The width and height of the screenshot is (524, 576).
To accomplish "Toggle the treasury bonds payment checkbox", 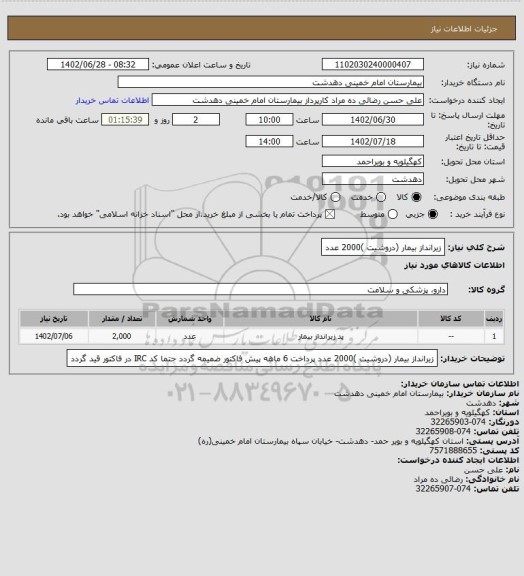I will (330, 214).
